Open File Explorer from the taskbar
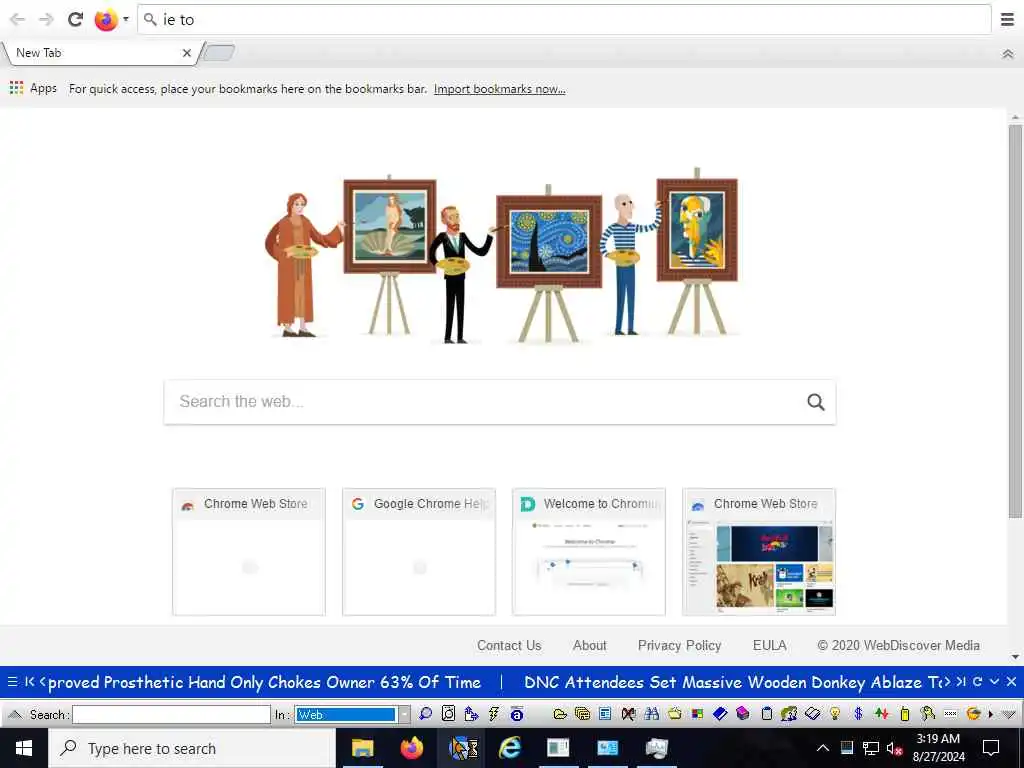The image size is (1024, 768). (x=362, y=748)
